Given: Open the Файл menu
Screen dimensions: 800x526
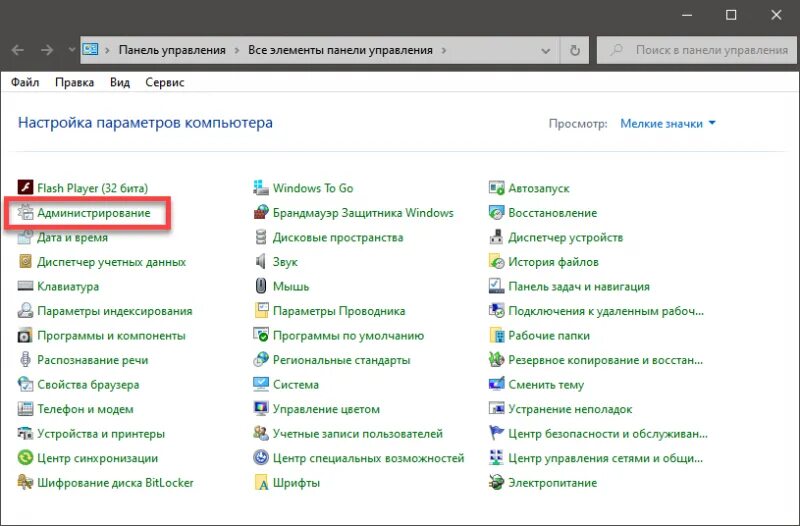Looking at the screenshot, I should coord(25,82).
